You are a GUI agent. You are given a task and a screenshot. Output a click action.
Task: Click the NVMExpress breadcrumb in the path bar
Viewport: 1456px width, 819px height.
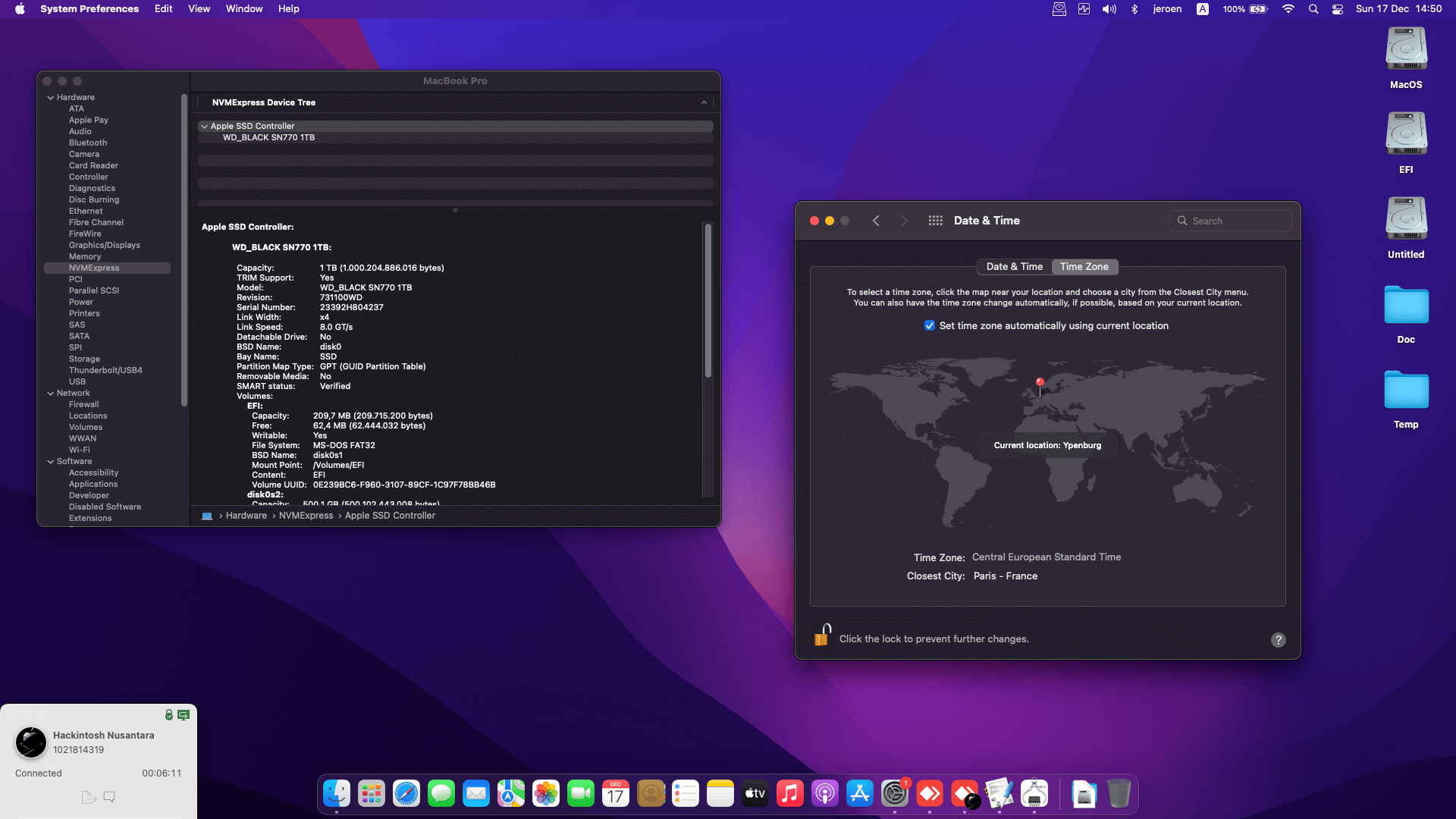(x=306, y=516)
